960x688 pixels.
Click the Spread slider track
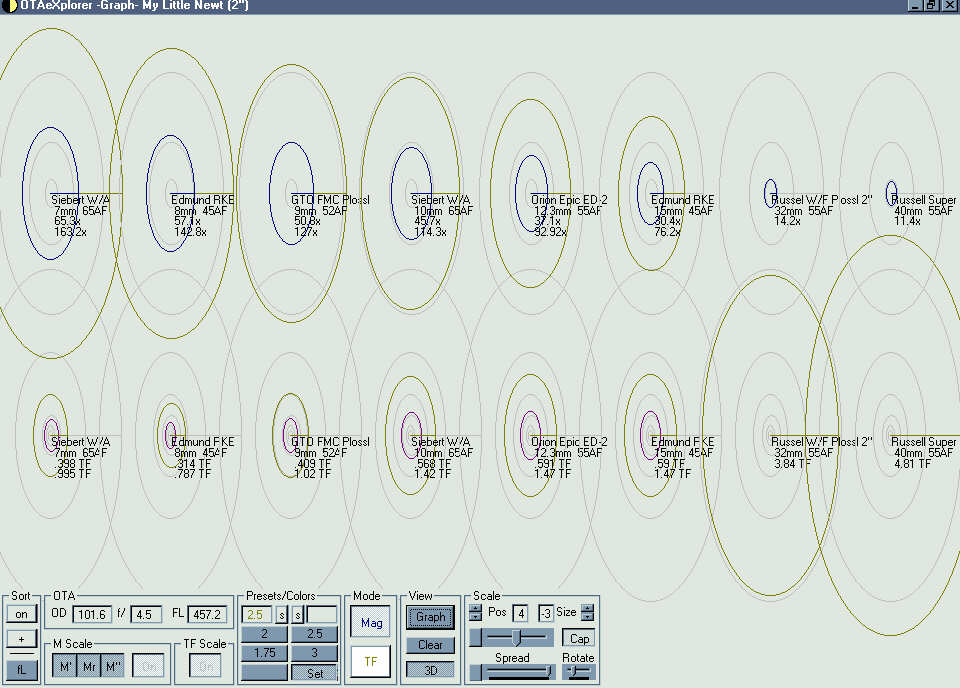[x=512, y=673]
